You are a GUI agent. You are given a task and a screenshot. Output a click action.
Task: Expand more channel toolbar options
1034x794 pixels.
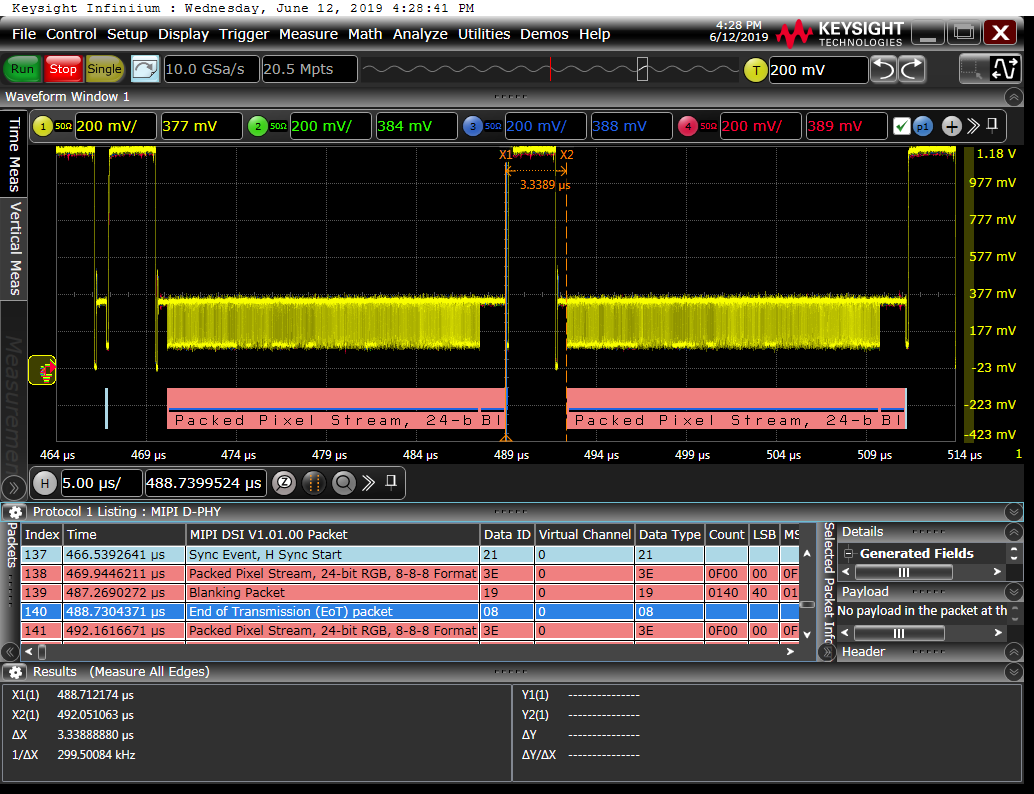[973, 126]
